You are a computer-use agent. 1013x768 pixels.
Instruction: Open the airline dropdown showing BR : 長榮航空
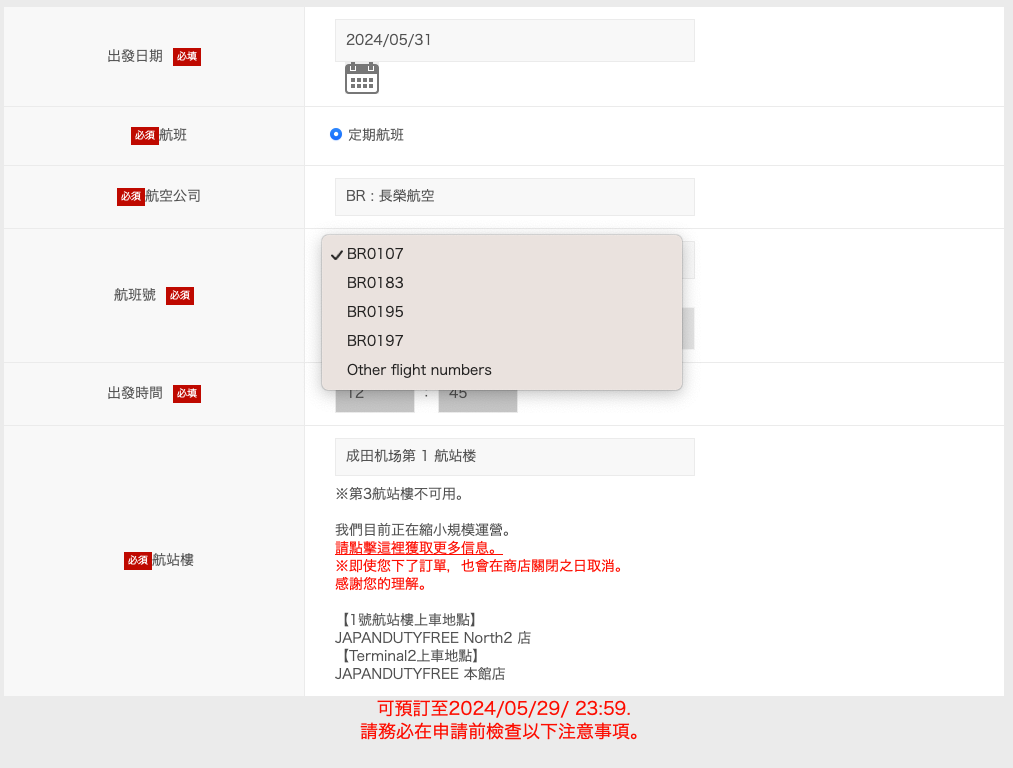pos(514,197)
